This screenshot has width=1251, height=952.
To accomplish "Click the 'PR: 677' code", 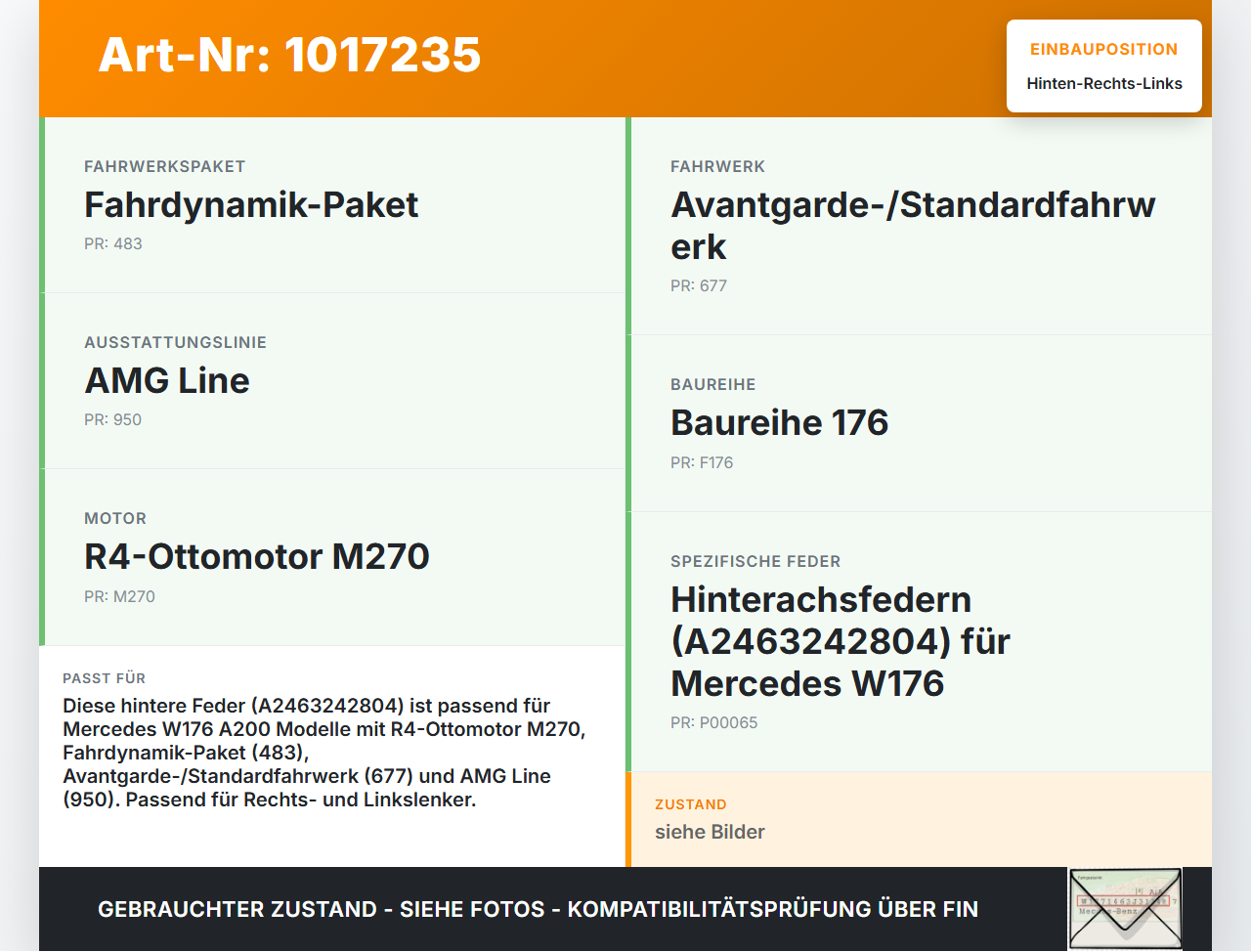I will coord(699,286).
